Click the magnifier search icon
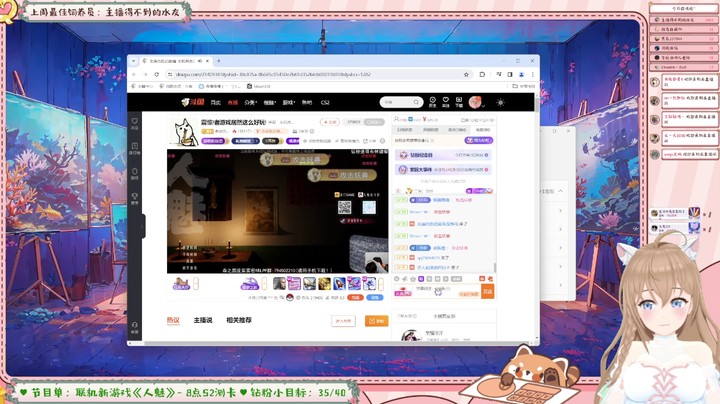The width and height of the screenshot is (720, 404). click(416, 102)
